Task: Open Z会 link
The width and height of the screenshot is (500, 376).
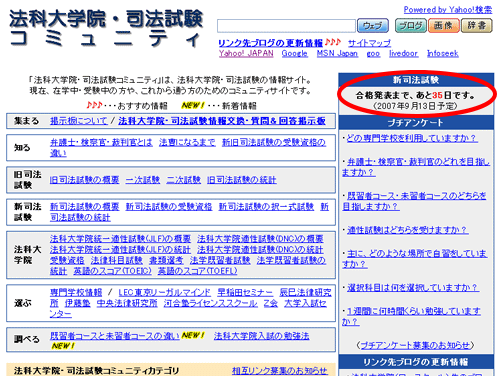Action: point(271,303)
